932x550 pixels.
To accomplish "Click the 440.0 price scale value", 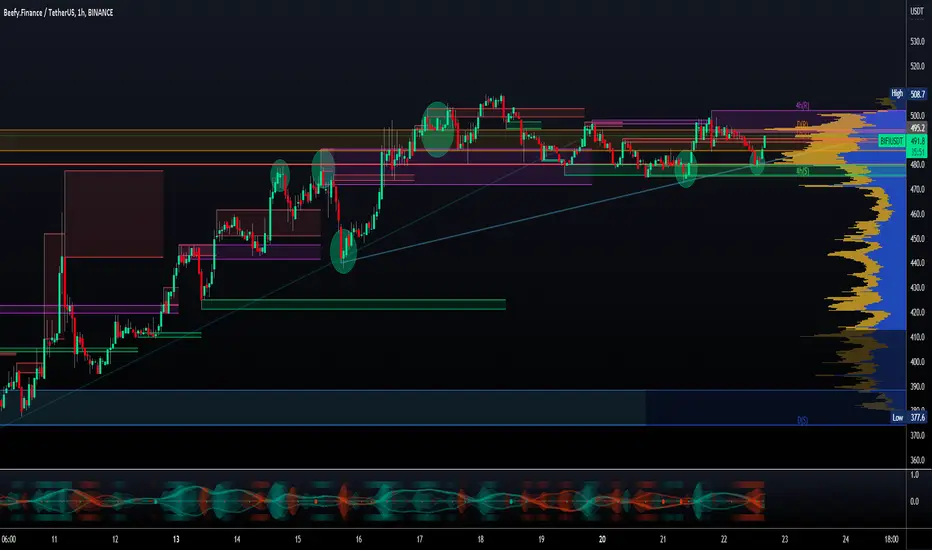I will 917,263.
